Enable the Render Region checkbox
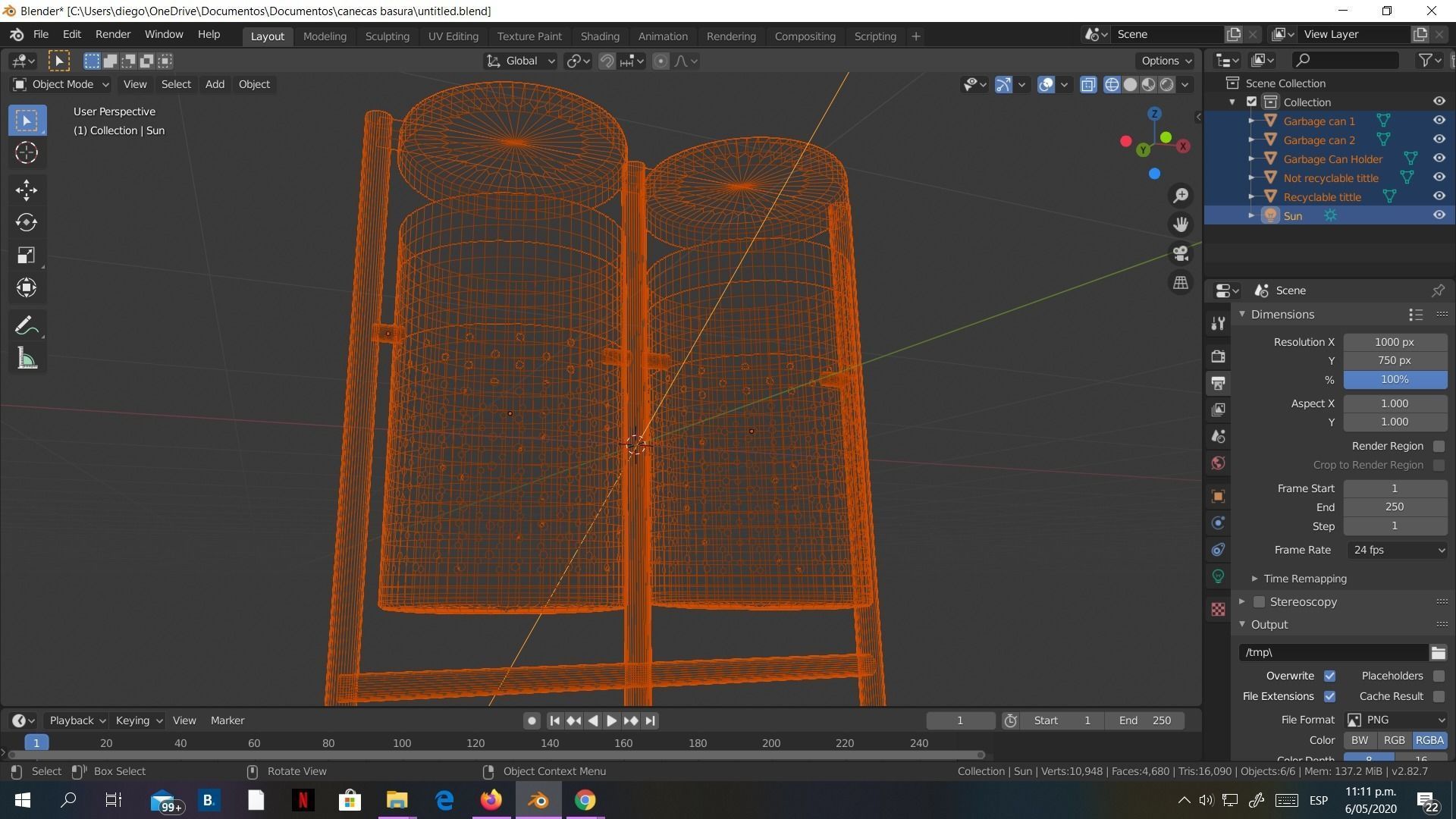 tap(1439, 446)
